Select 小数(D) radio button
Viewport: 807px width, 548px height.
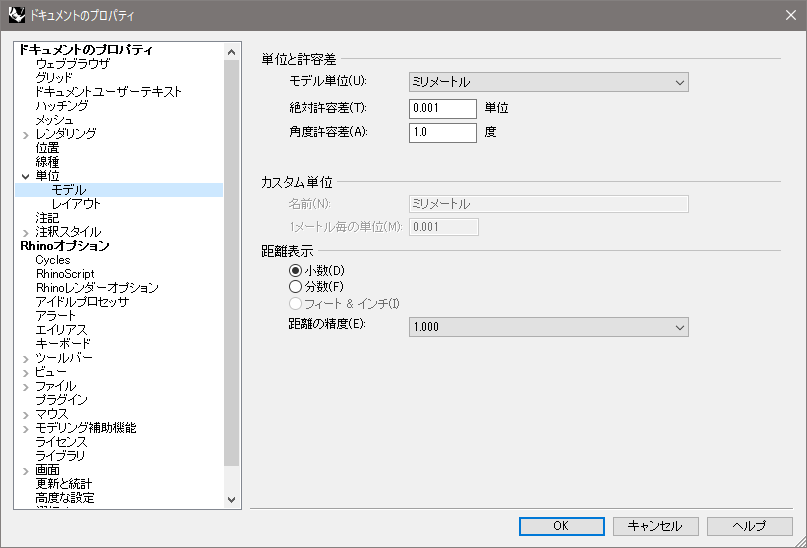coord(295,270)
